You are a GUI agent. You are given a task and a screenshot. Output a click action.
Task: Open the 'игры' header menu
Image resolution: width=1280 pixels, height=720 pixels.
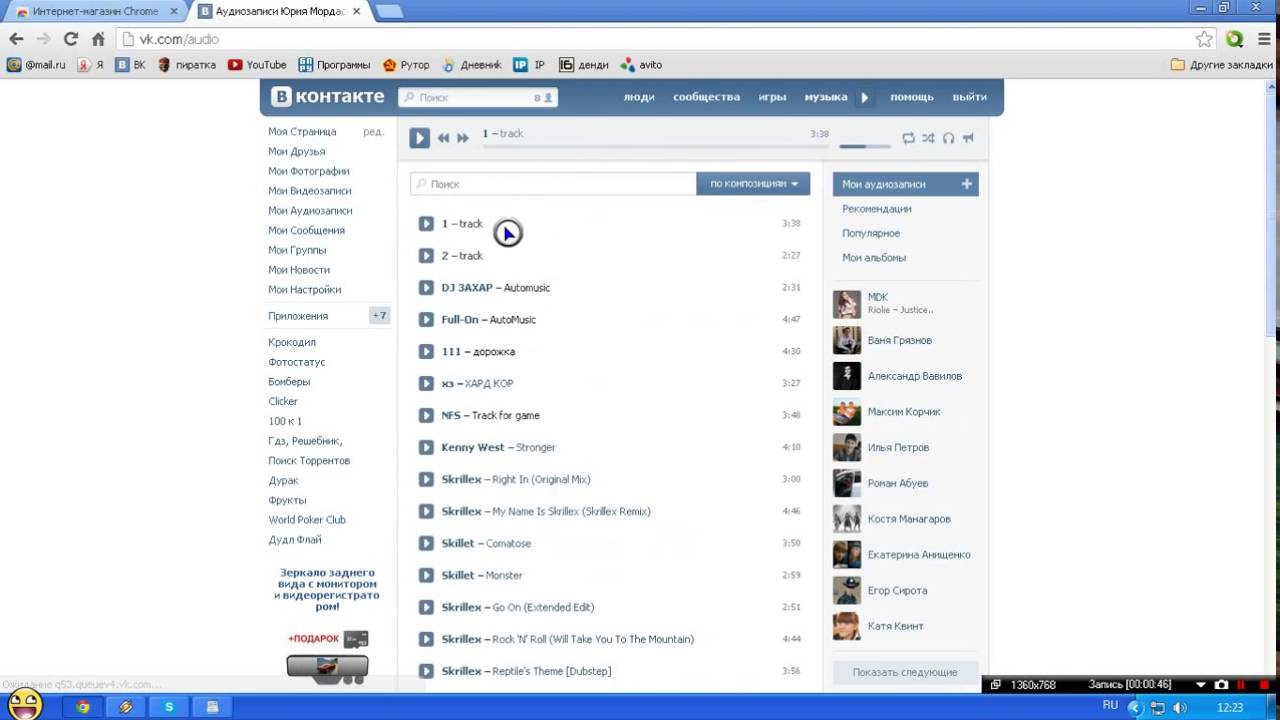click(772, 97)
